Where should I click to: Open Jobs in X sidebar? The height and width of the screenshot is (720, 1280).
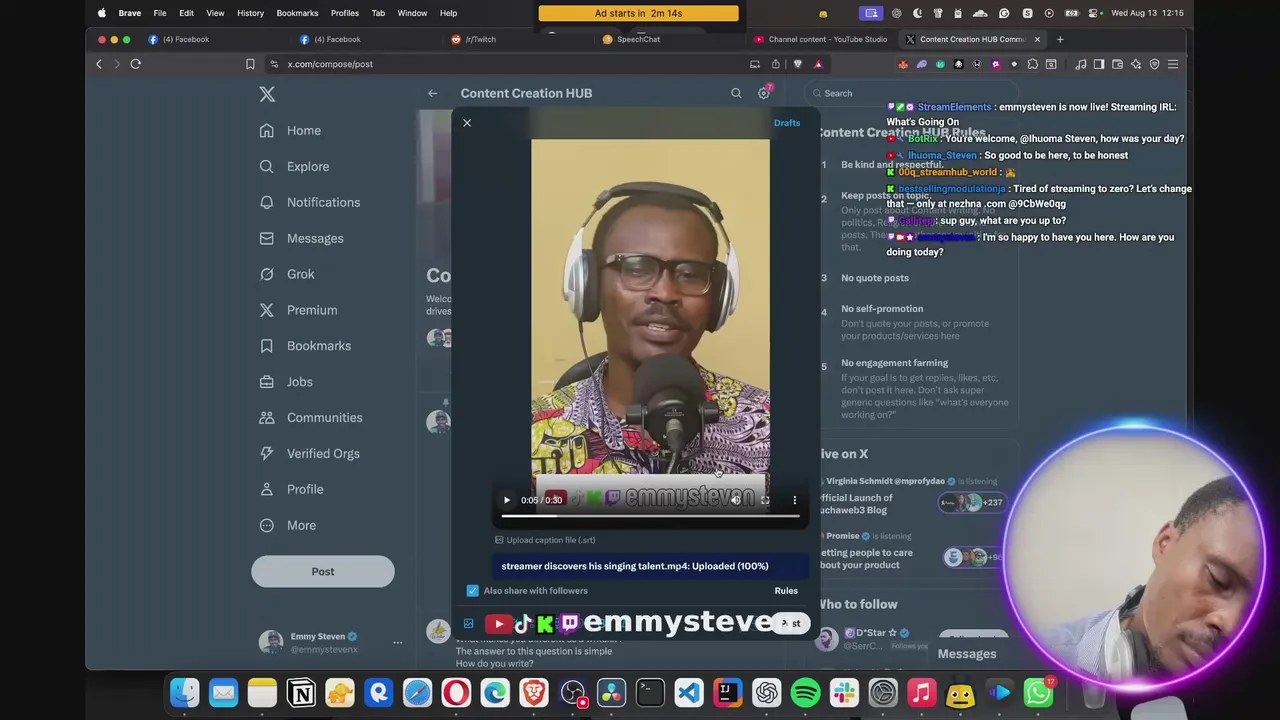[x=286, y=382]
